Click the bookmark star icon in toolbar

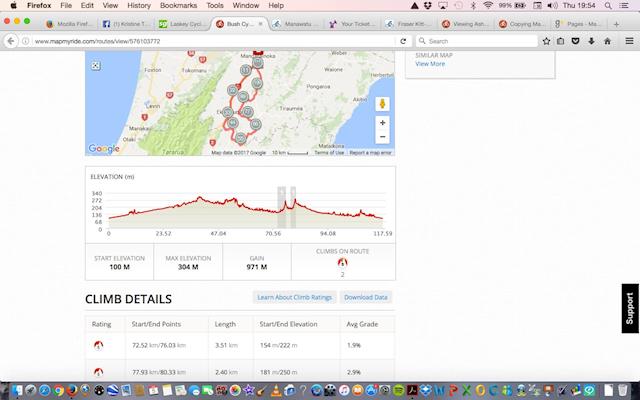(x=543, y=41)
